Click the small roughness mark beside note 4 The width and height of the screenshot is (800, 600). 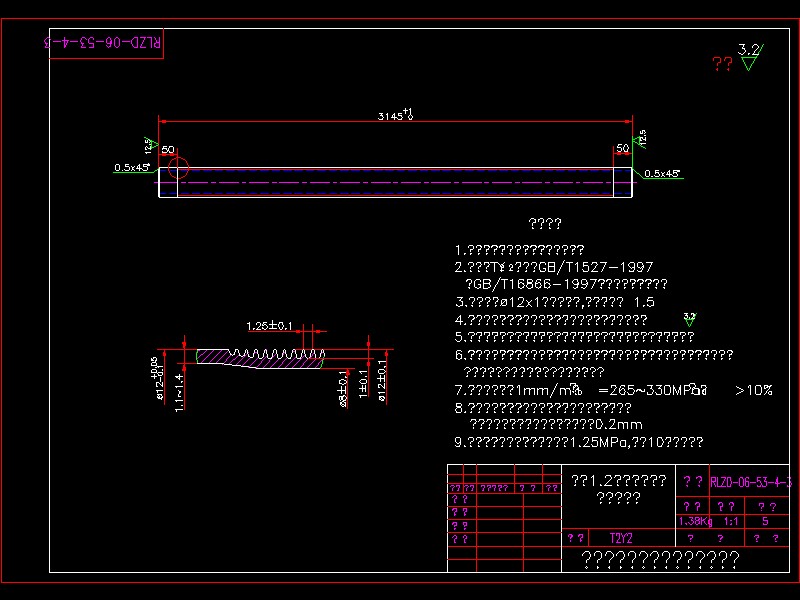pos(688,318)
